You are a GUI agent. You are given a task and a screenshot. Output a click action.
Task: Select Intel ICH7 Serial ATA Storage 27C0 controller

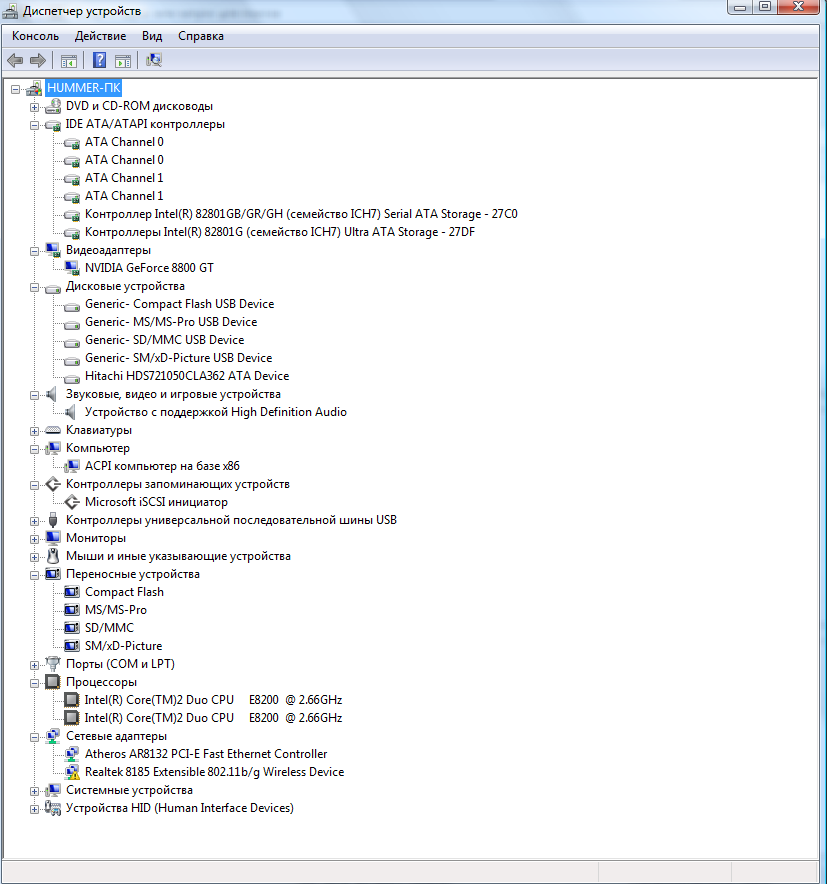click(301, 214)
